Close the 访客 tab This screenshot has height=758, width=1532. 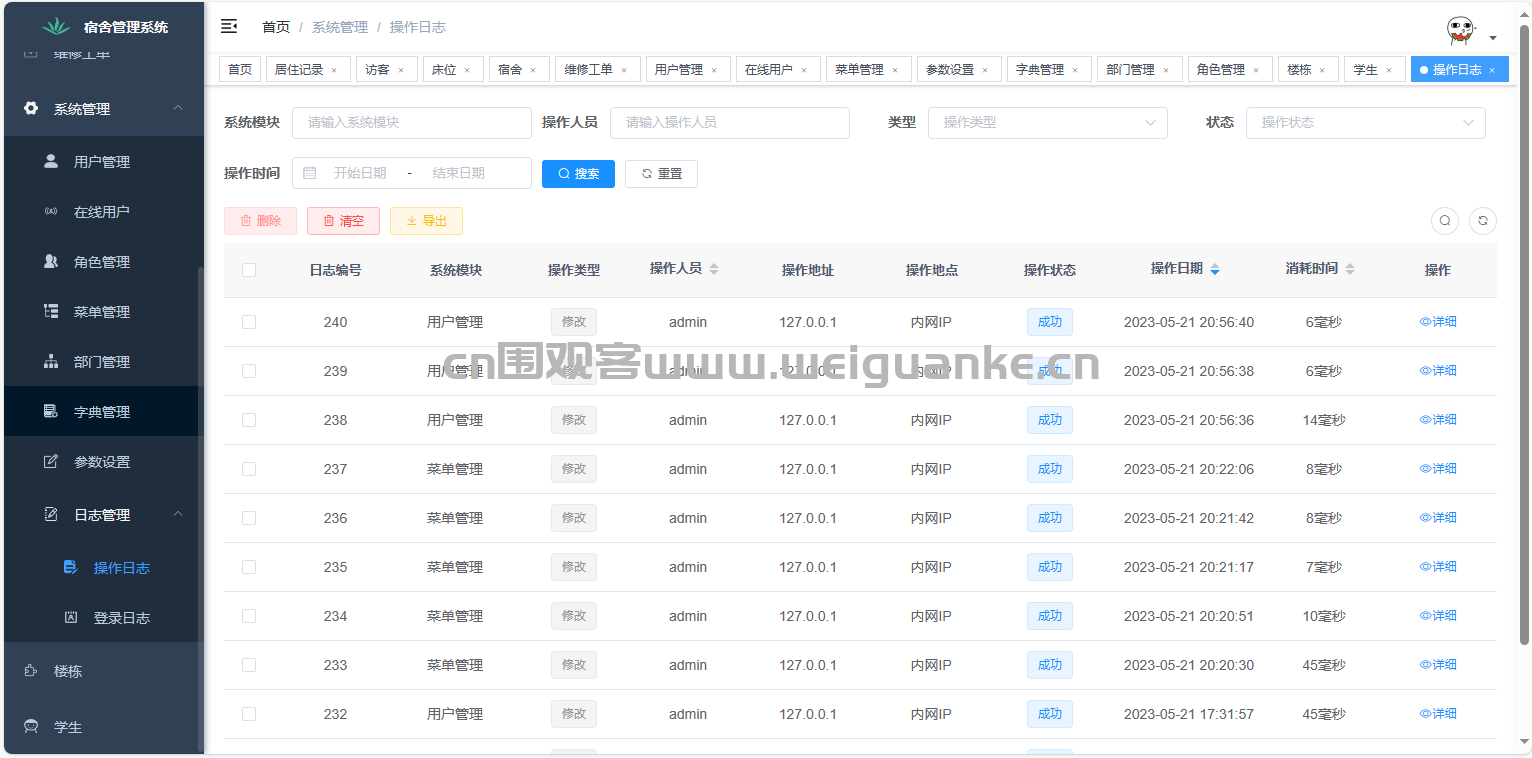[x=401, y=70]
